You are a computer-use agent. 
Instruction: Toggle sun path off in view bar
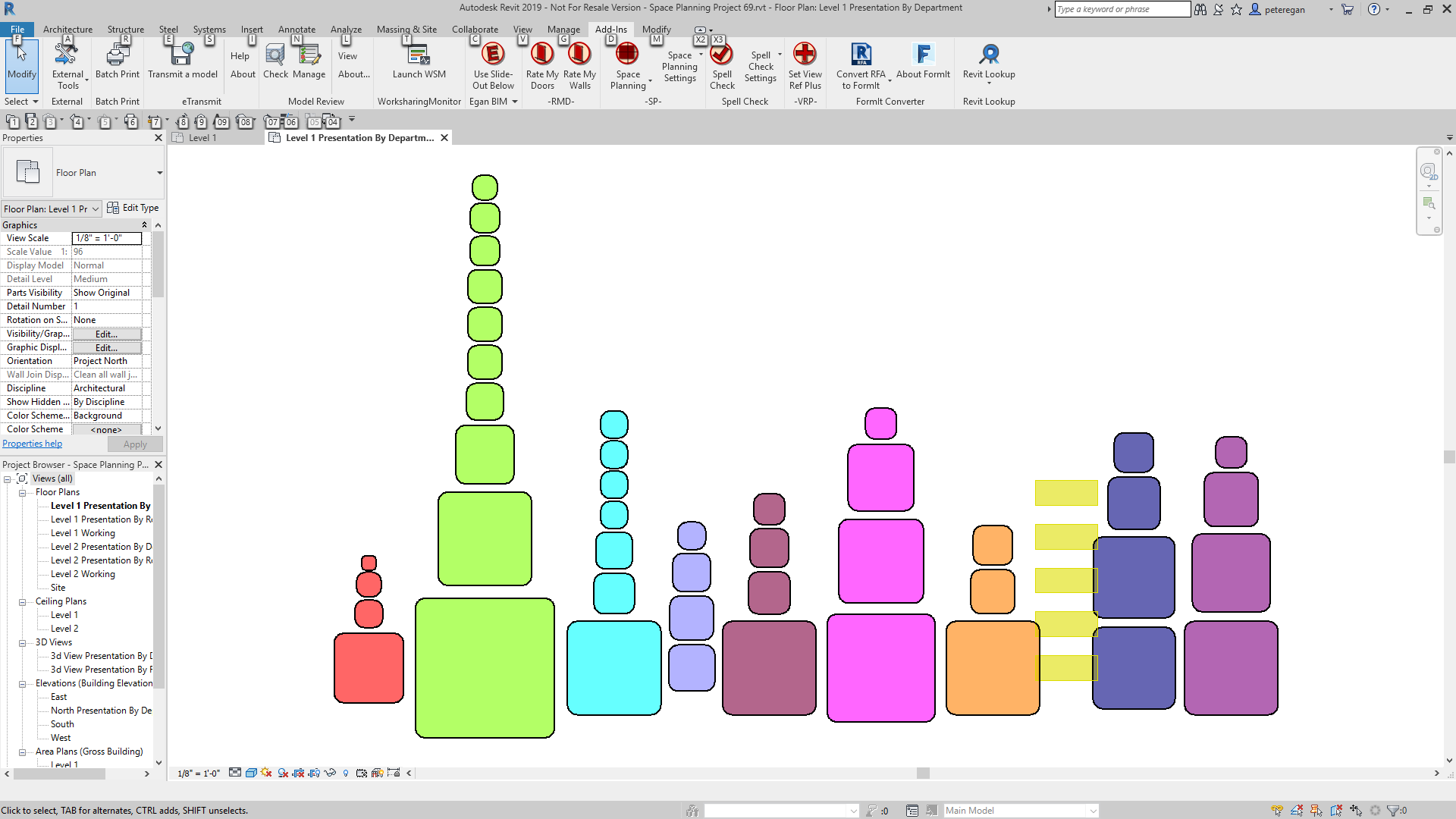point(266,773)
